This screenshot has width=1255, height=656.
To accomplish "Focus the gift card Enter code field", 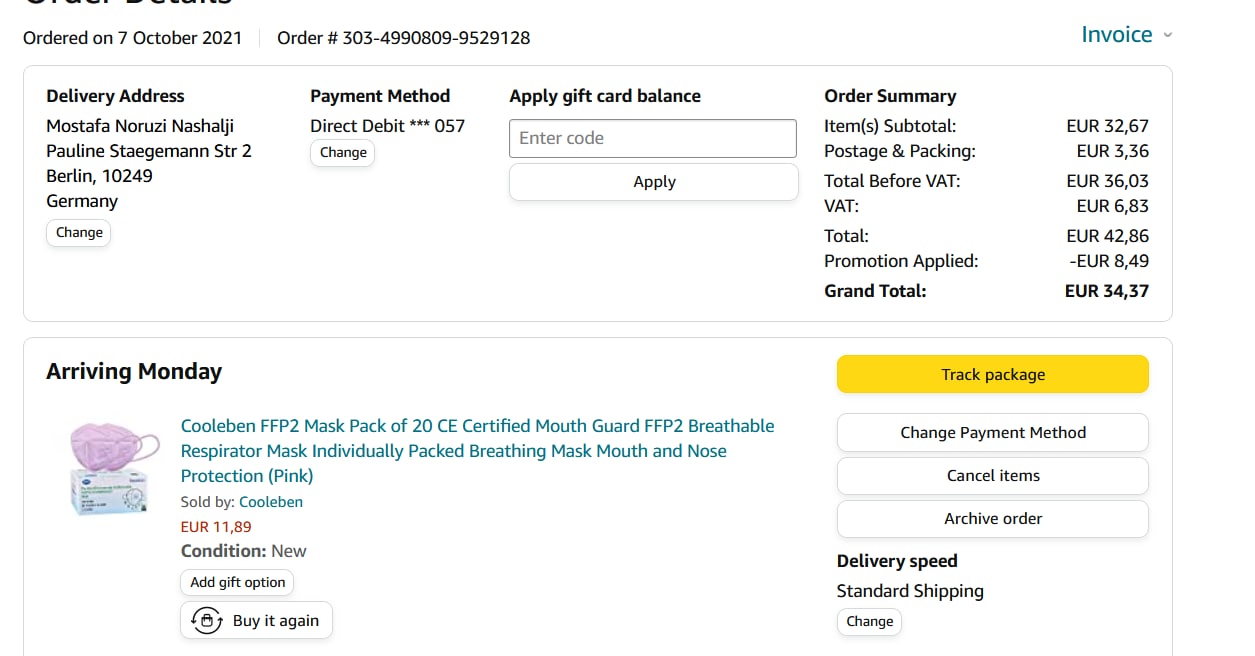I will [x=652, y=138].
